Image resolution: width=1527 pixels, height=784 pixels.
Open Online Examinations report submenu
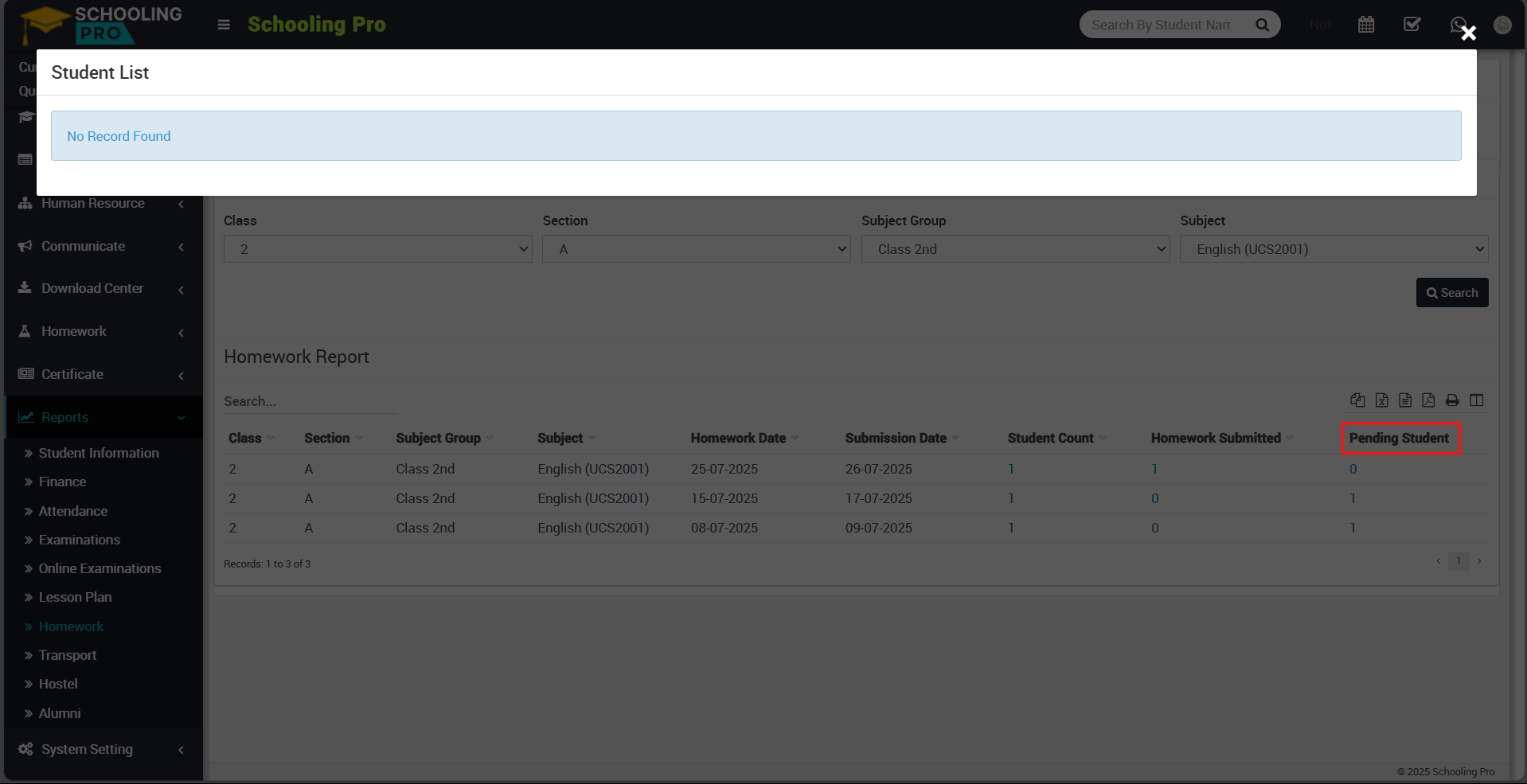[100, 568]
